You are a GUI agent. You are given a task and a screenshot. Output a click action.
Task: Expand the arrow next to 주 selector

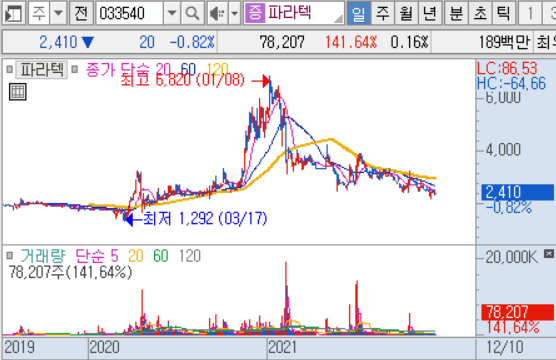click(x=59, y=13)
